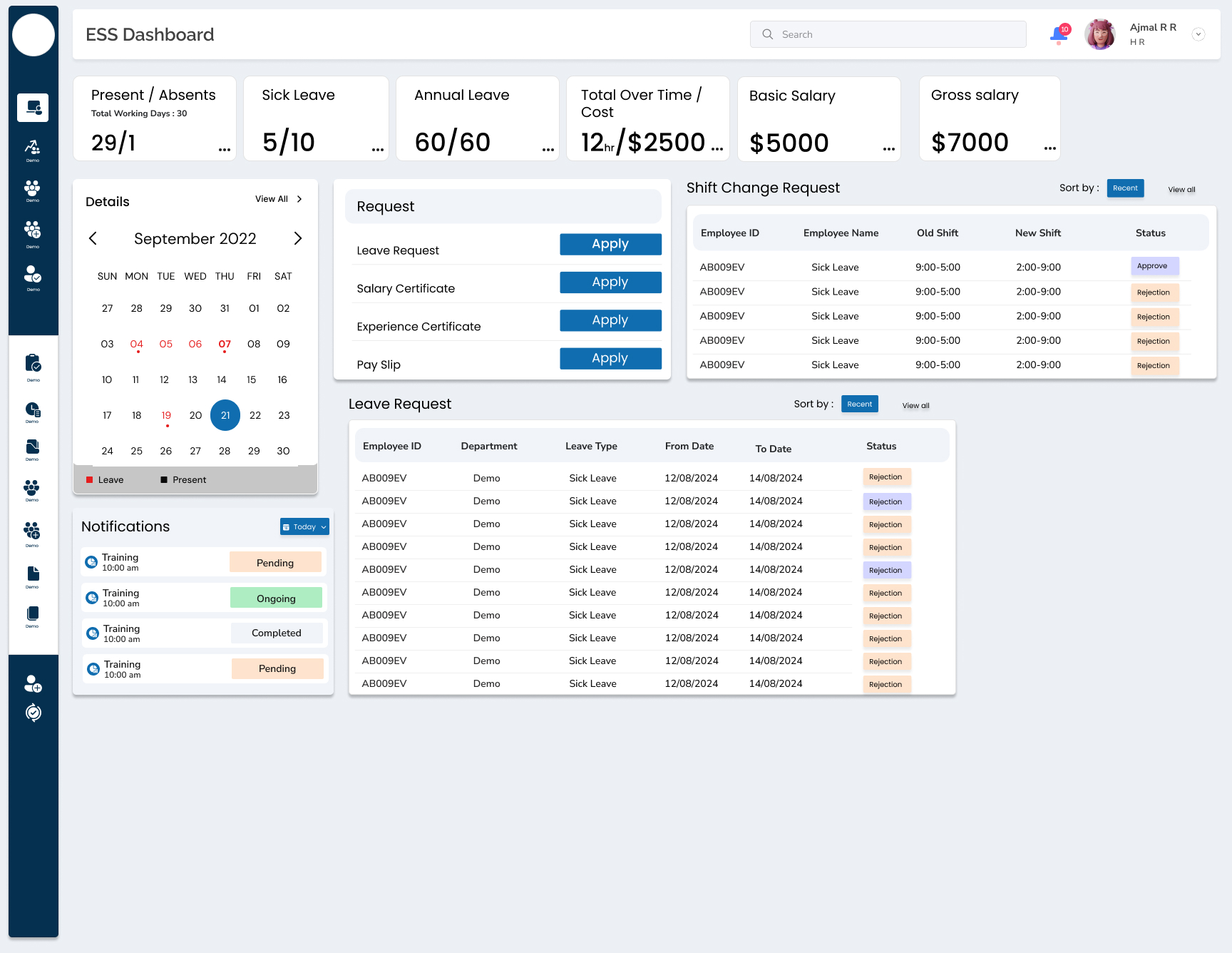Click the Employee Name column header

click(x=841, y=233)
